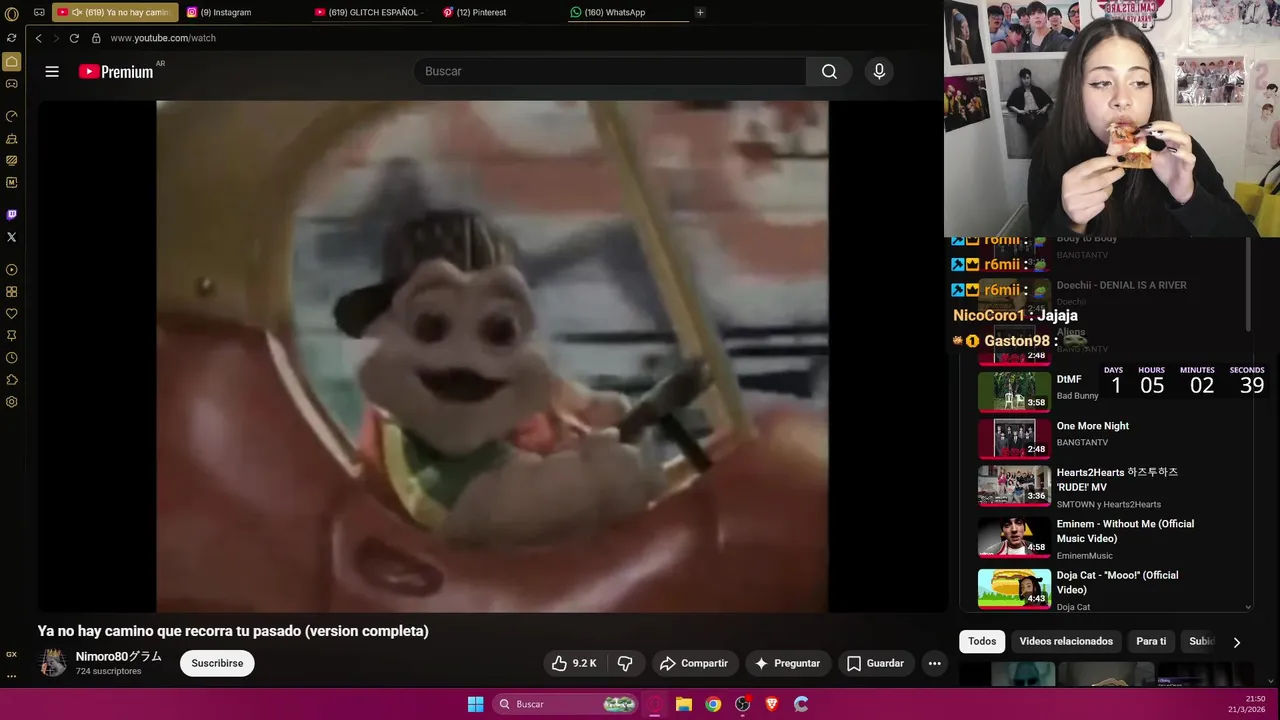Viewport: 1280px width, 720px height.
Task: Open the YouTube hamburger guide menu
Action: click(x=52, y=71)
